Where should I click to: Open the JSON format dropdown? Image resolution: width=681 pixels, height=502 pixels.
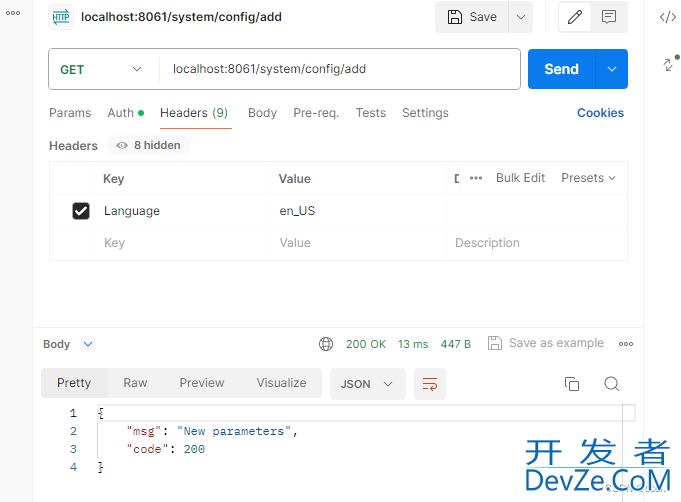click(367, 384)
